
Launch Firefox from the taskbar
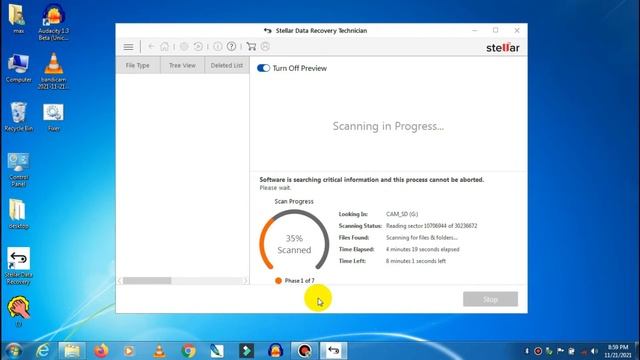pyautogui.click(x=101, y=351)
